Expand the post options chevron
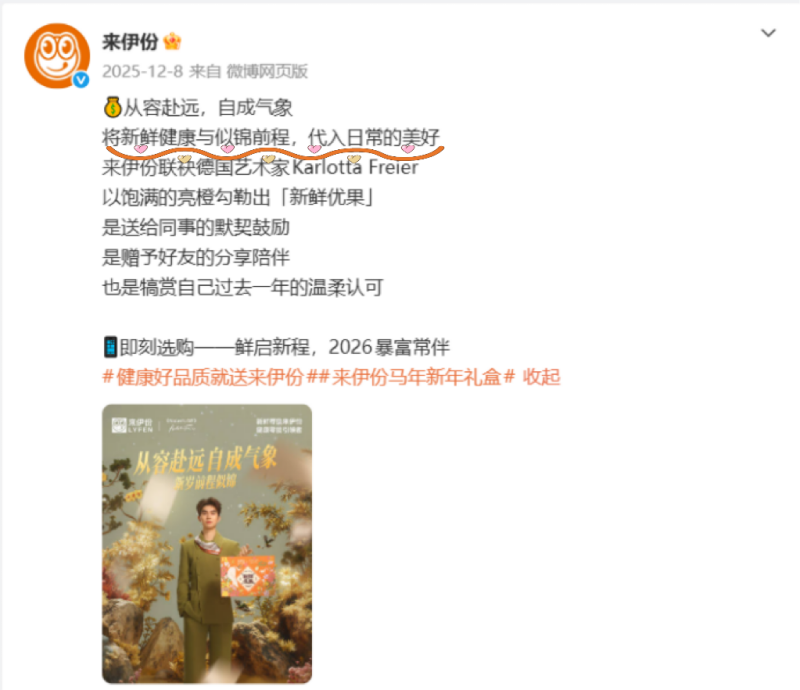The image size is (800, 690). 768,33
